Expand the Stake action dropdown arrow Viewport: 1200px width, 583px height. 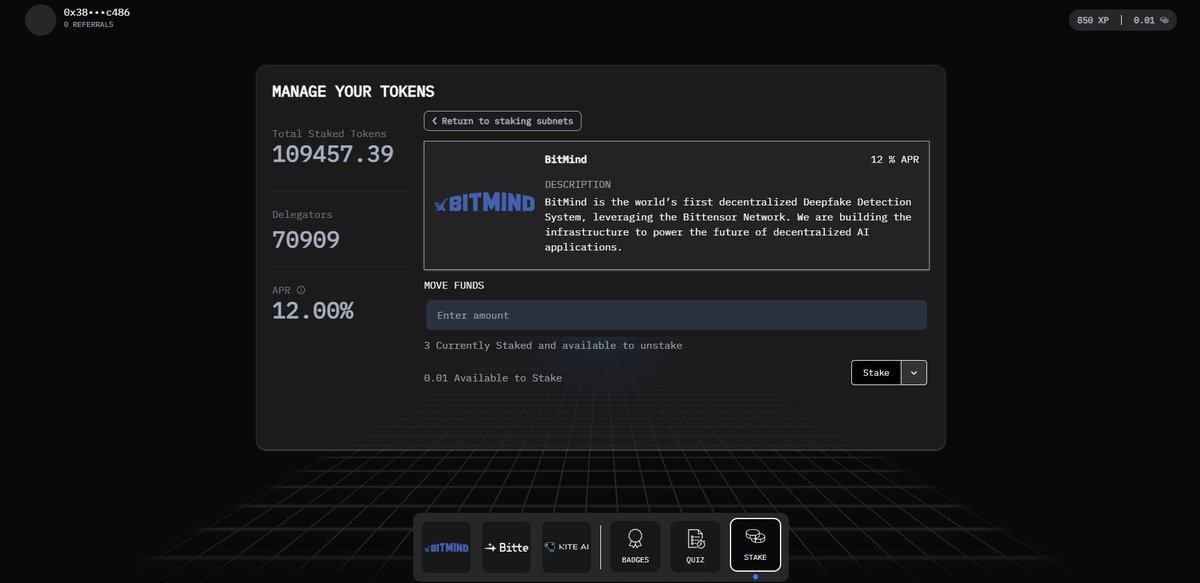click(x=914, y=373)
